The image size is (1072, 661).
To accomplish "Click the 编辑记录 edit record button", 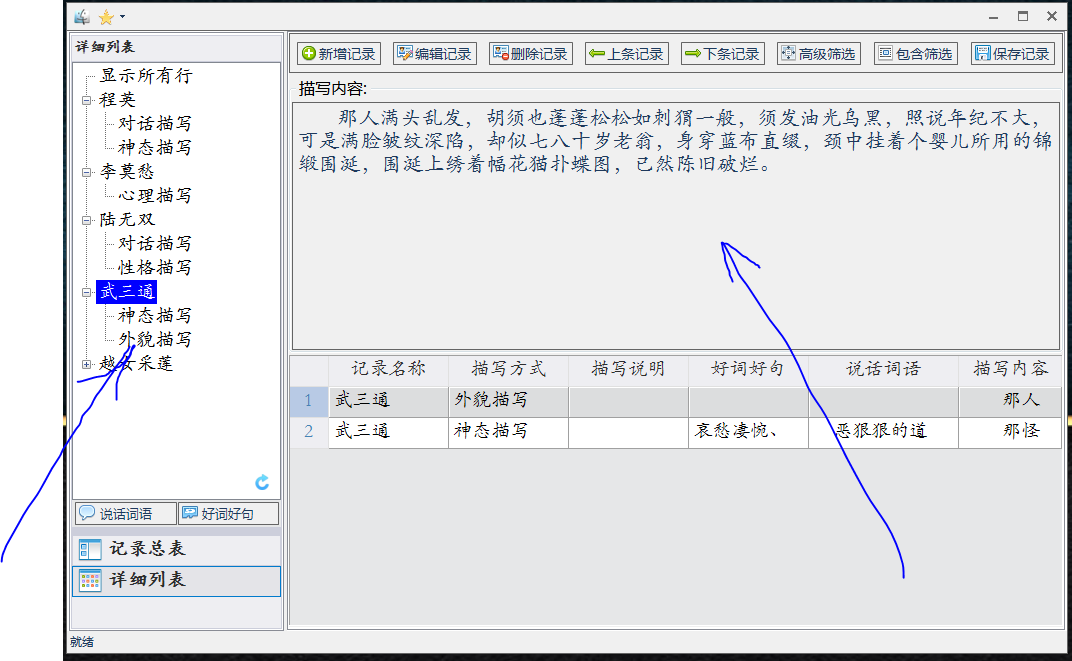I will [435, 53].
